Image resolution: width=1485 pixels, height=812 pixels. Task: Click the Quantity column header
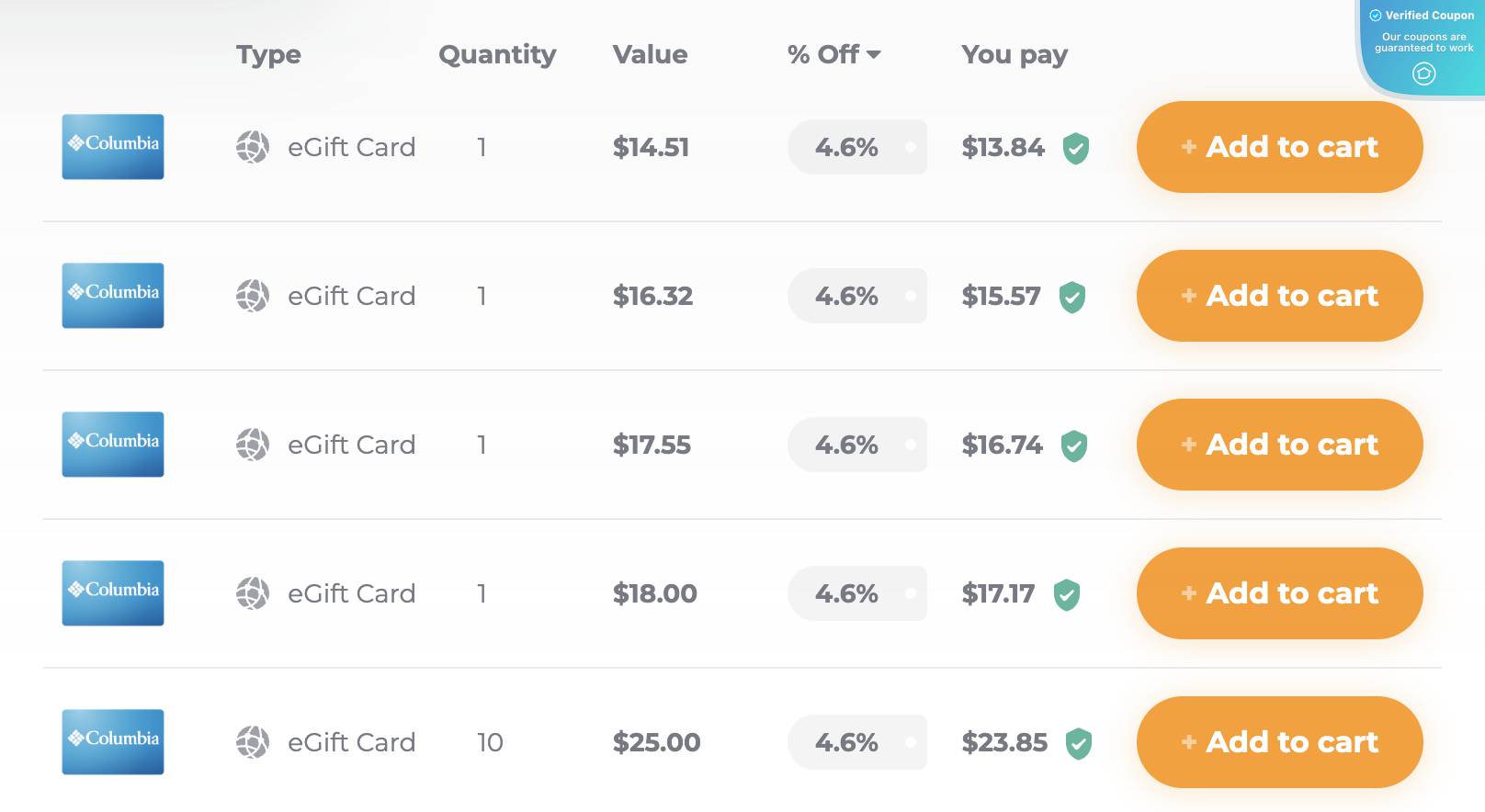[497, 55]
